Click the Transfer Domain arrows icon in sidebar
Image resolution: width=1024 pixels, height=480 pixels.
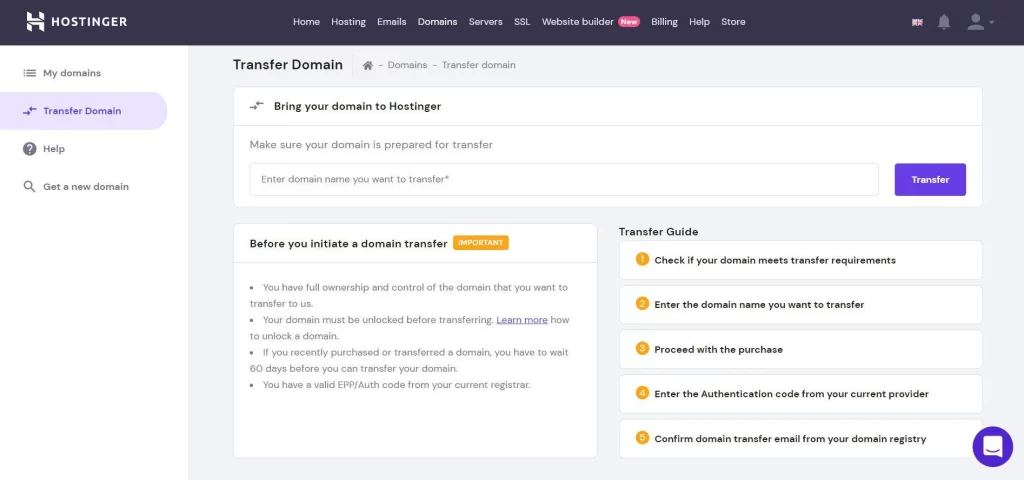[x=29, y=111]
